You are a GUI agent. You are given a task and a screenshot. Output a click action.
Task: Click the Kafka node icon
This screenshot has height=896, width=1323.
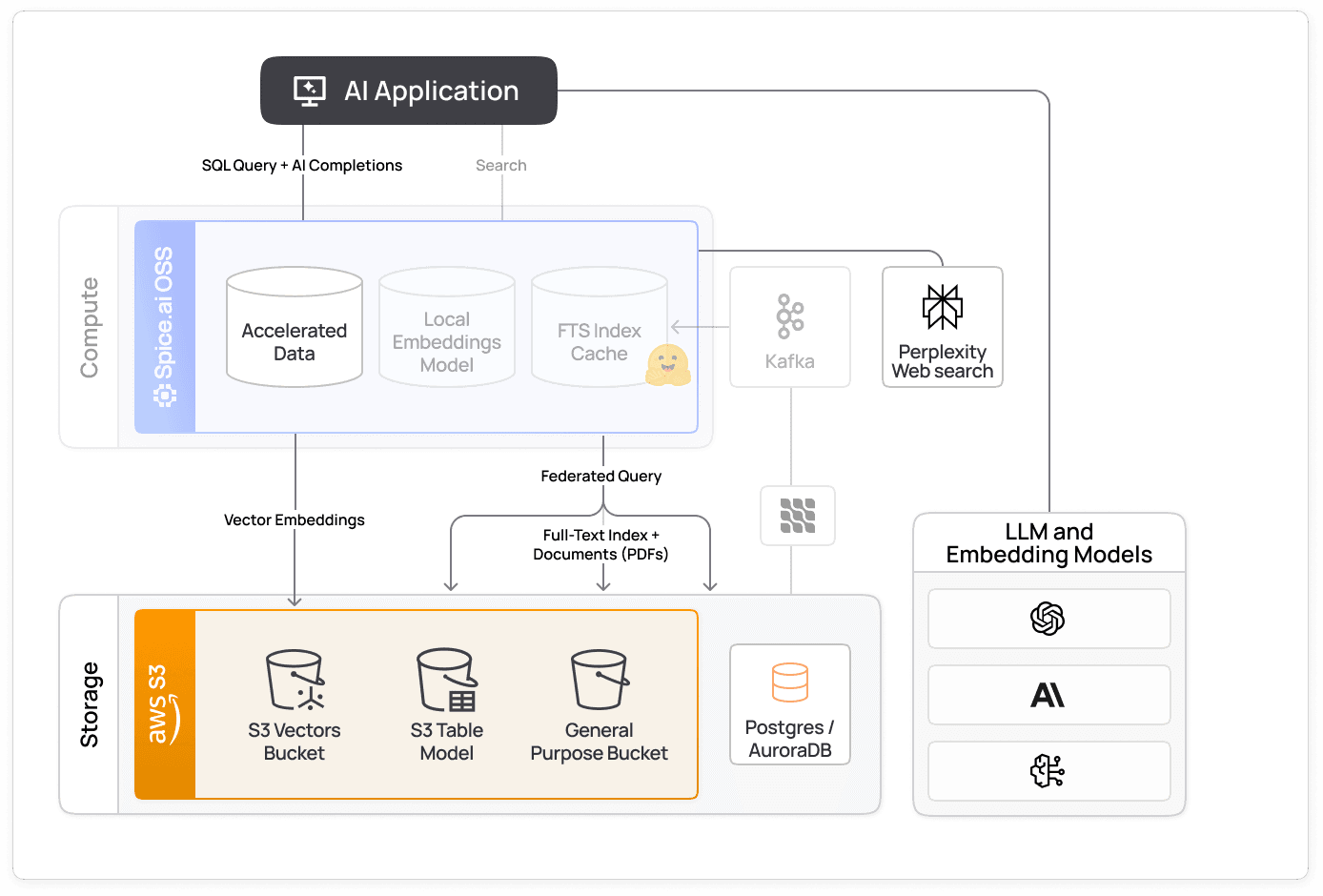pos(789,317)
